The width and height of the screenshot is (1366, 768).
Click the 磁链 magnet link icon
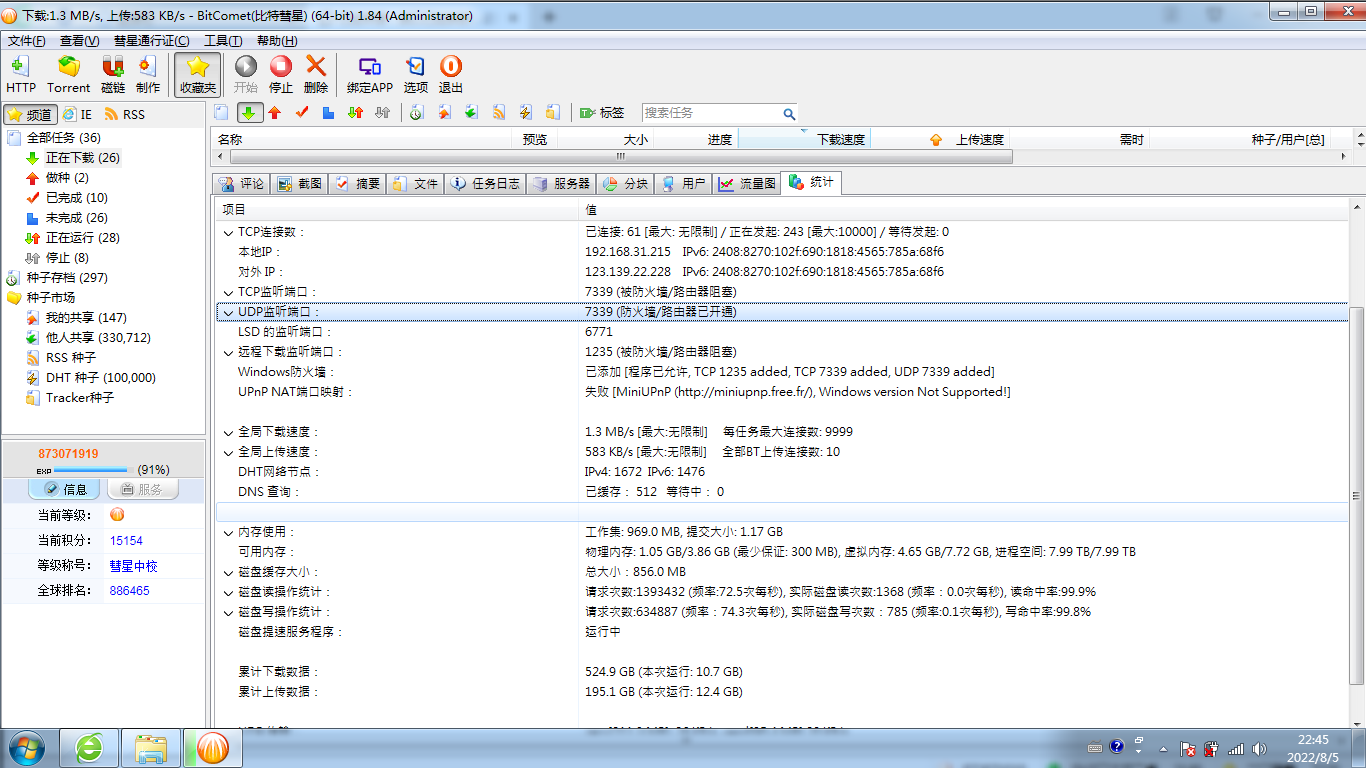coord(113,67)
